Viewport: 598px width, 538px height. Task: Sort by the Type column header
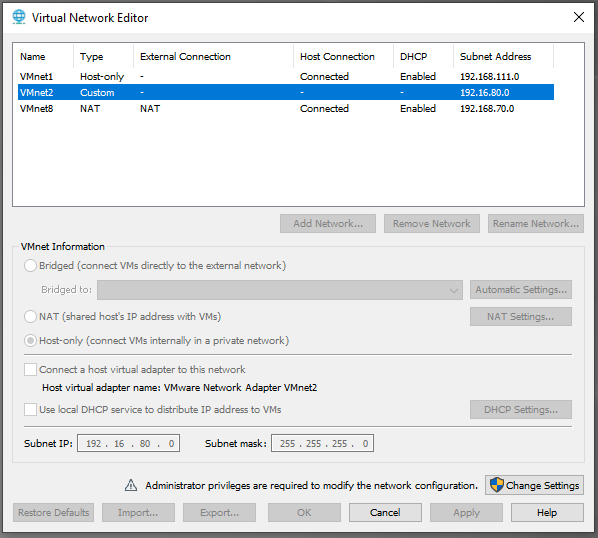(103, 56)
